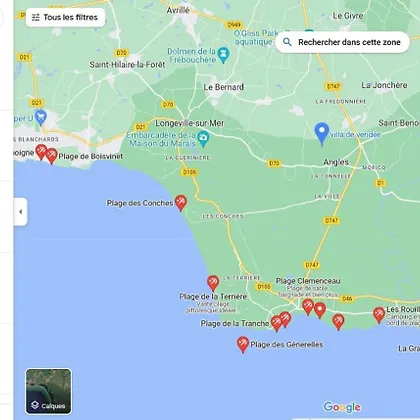Click the Longeville-sur-Mer town label
The width and height of the screenshot is (420, 420).
coord(190,123)
